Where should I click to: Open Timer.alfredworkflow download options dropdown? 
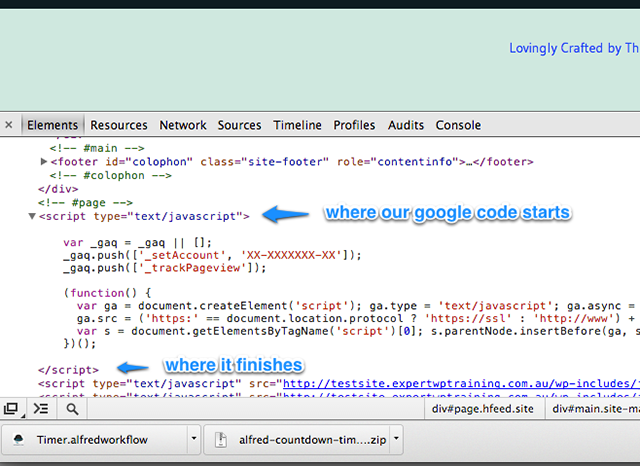coord(194,439)
